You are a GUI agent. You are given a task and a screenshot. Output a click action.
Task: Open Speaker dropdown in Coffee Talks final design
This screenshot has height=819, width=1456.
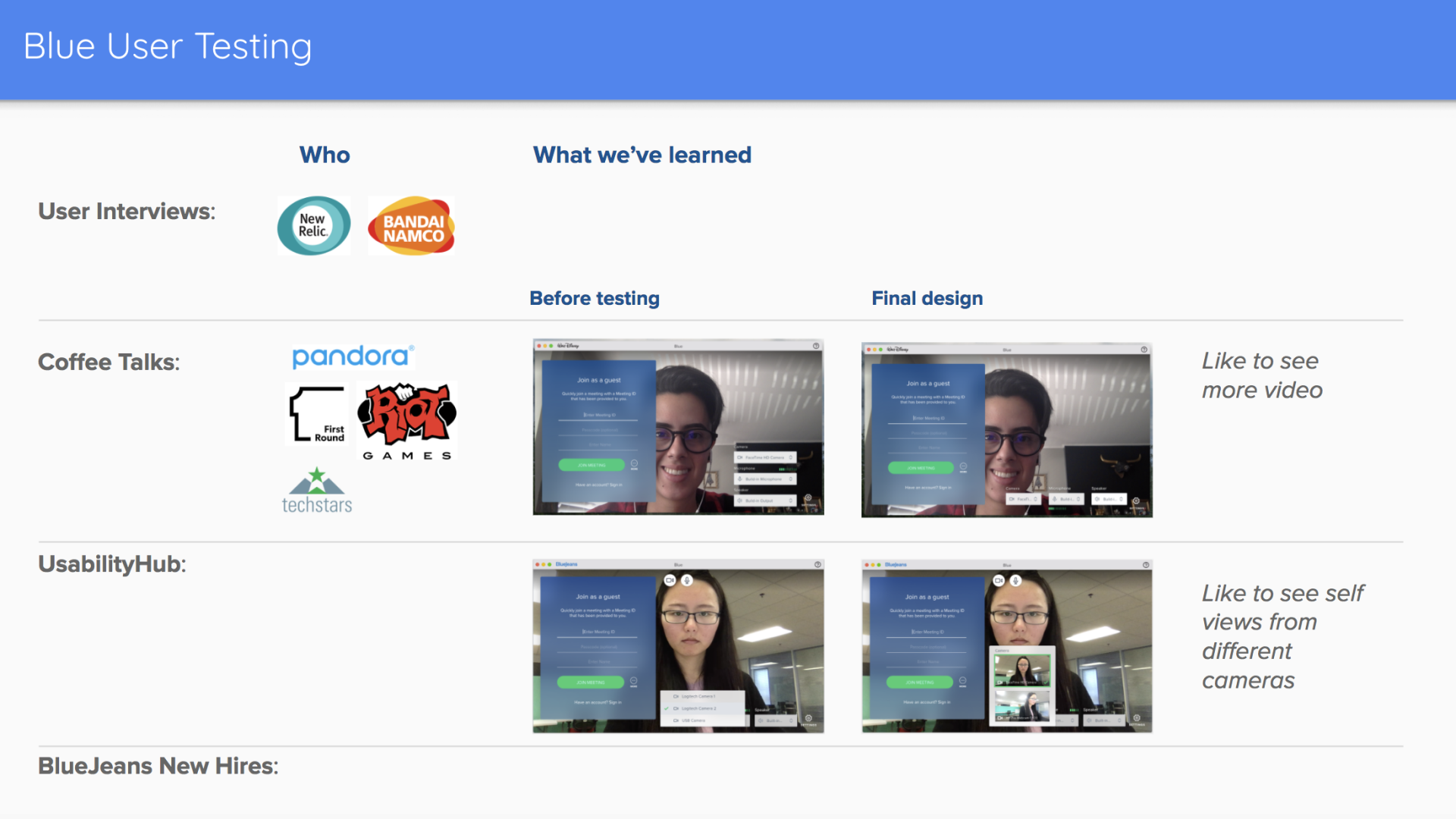click(x=1109, y=499)
